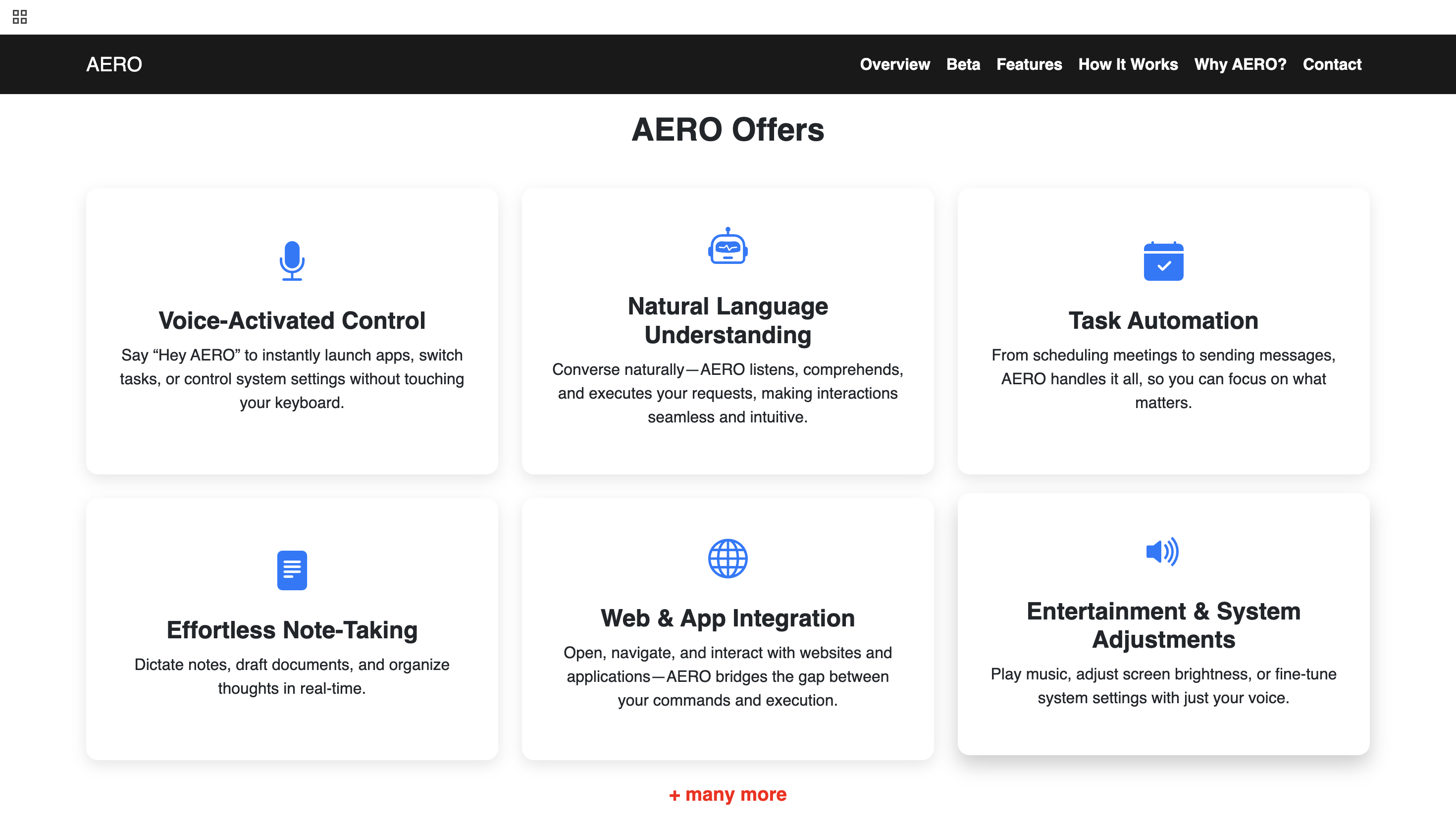The height and width of the screenshot is (825, 1456).
Task: Click the Voice-Activated Control heading
Action: [x=292, y=321]
